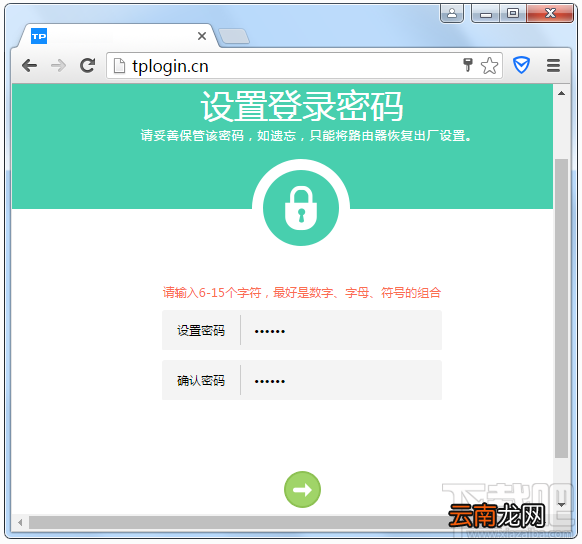The width and height of the screenshot is (582, 544).
Task: Click the heading 设置登录密码
Action: 301,106
